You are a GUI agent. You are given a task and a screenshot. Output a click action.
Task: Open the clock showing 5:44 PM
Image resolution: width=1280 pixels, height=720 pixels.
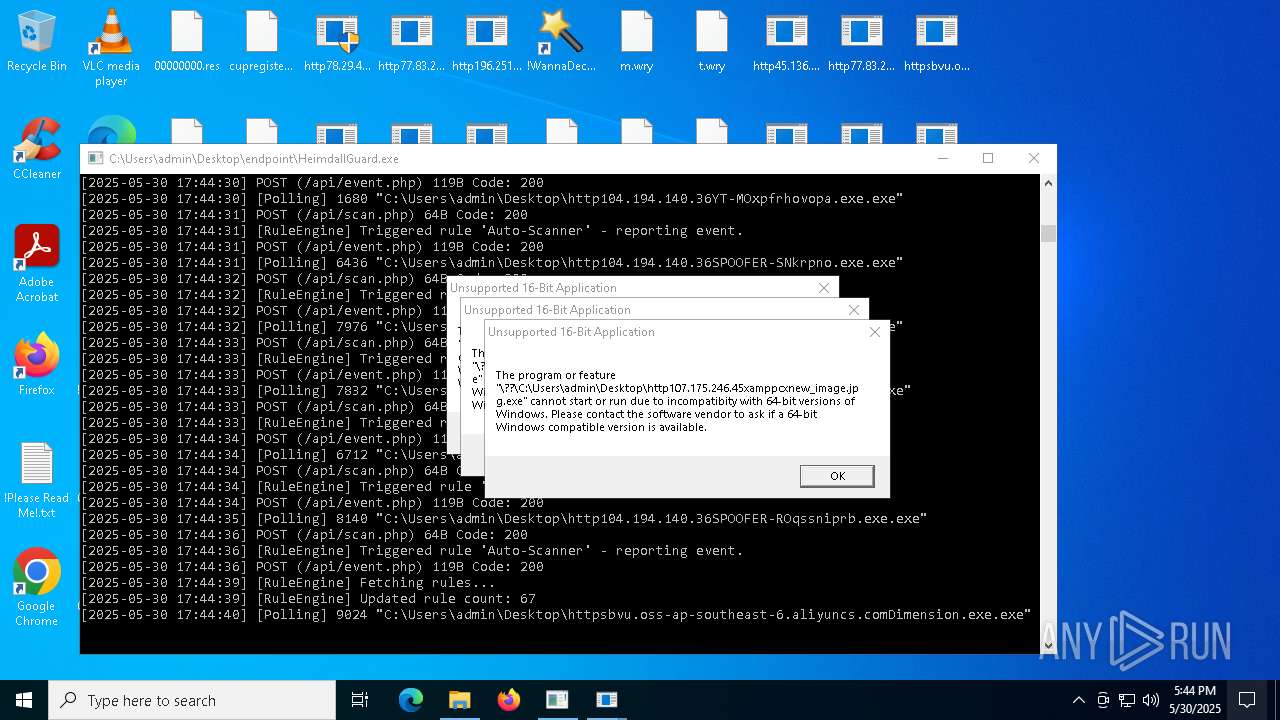coord(1195,700)
